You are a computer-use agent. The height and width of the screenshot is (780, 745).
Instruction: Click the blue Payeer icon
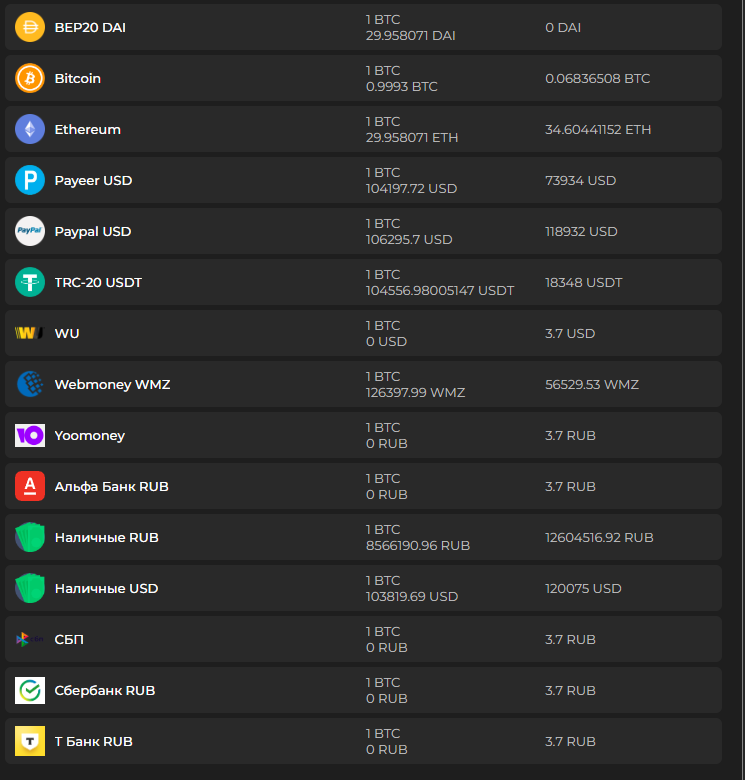[x=30, y=180]
